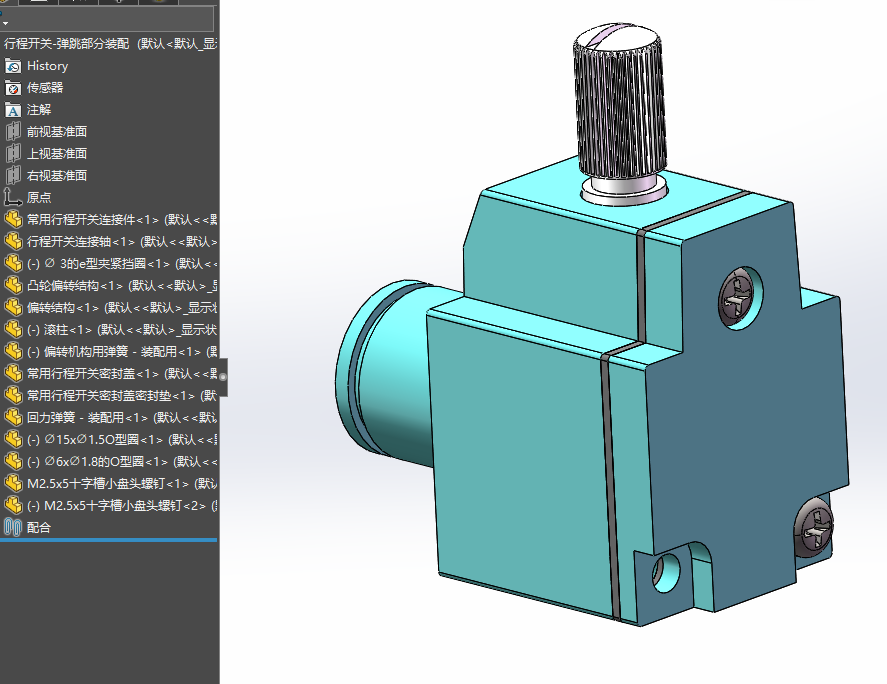Click the 传感器 sensors folder icon

point(12,88)
